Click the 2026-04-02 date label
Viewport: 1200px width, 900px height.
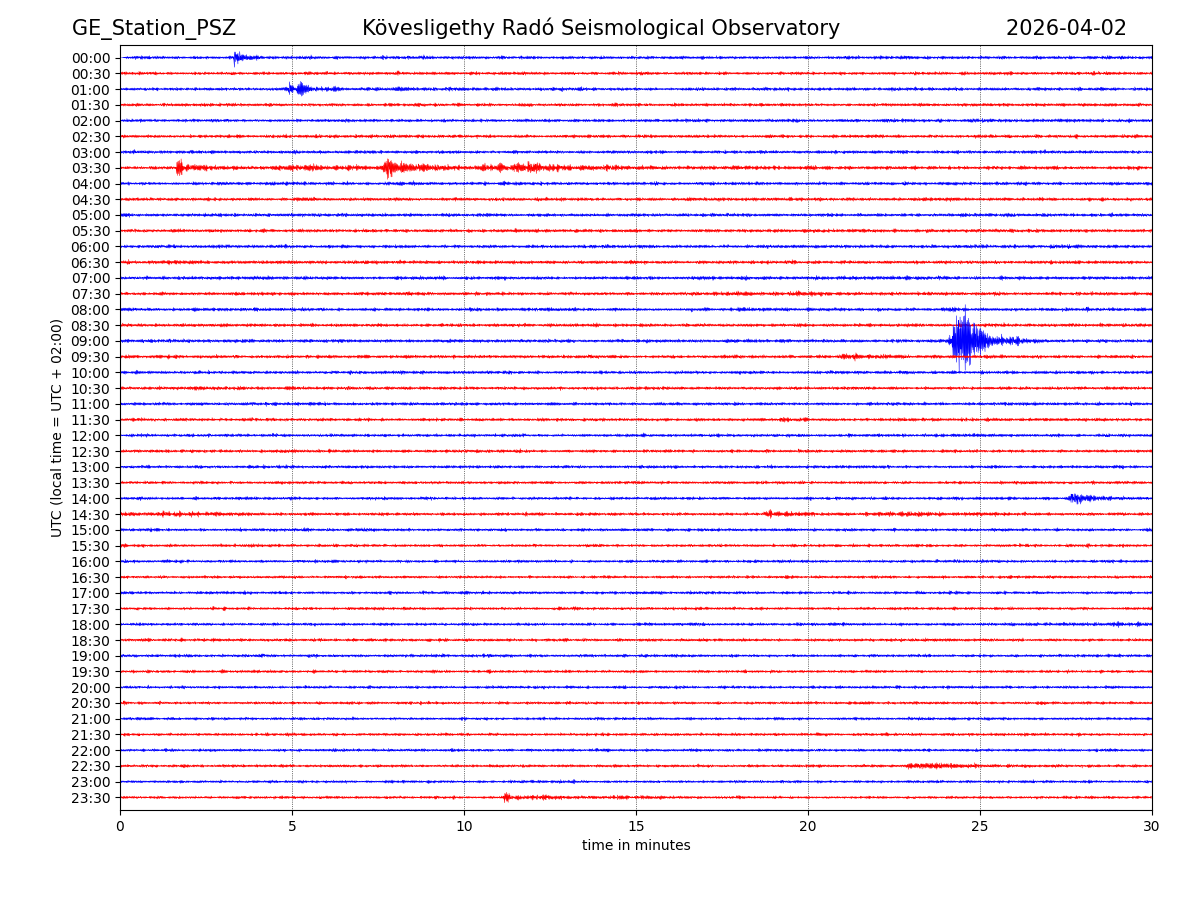coord(1066,28)
